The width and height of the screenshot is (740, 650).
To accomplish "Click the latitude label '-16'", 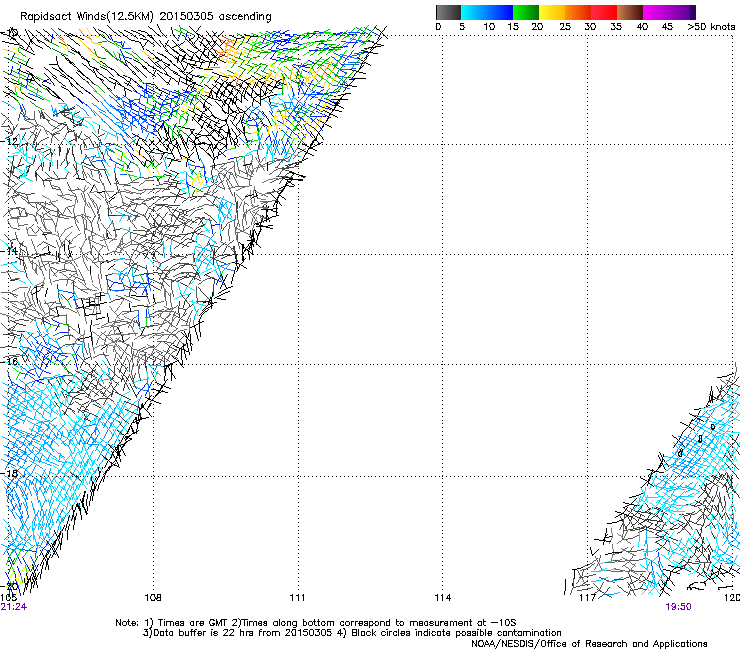I will 11,362.
